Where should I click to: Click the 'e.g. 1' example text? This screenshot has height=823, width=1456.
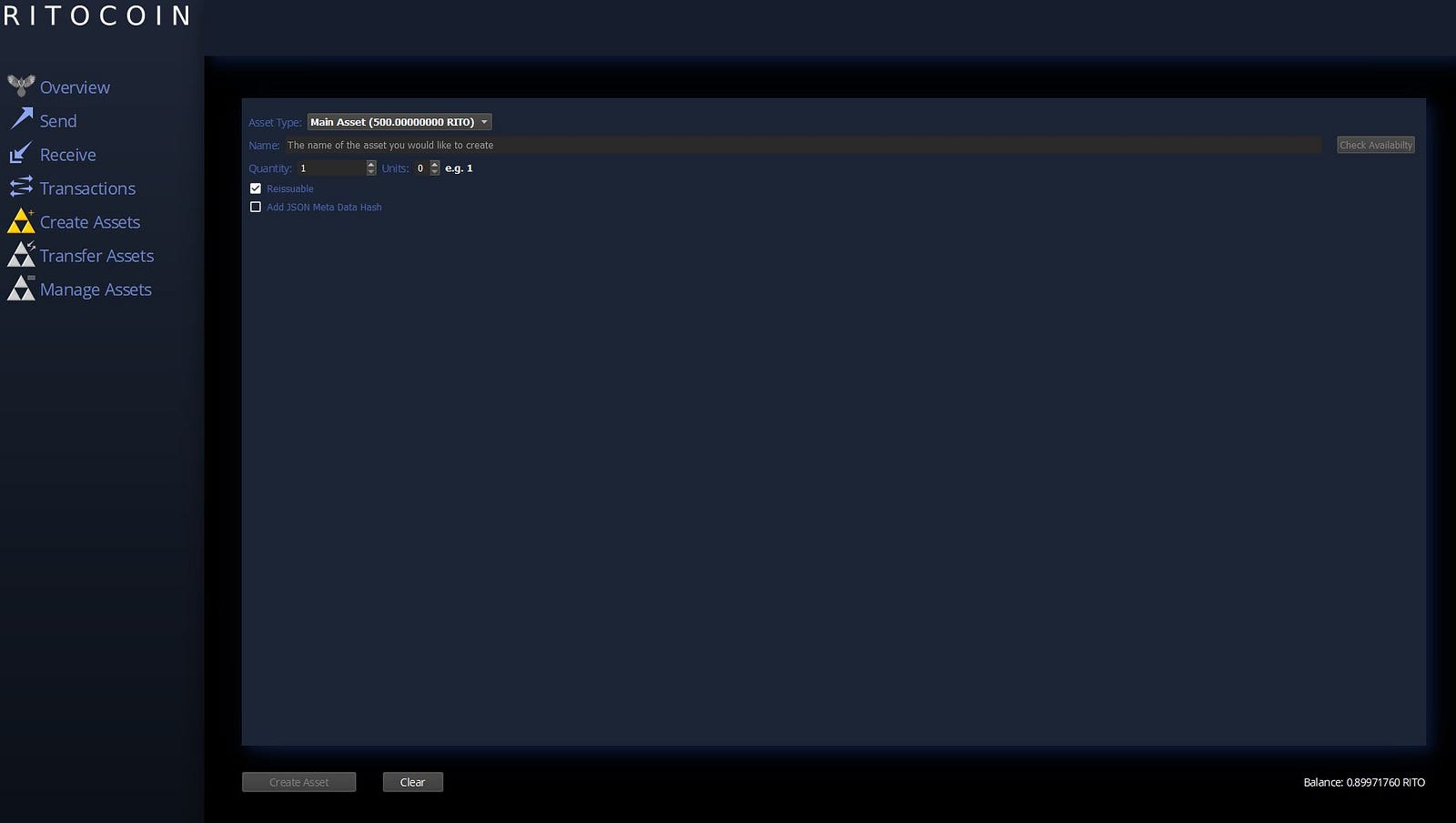click(x=459, y=168)
